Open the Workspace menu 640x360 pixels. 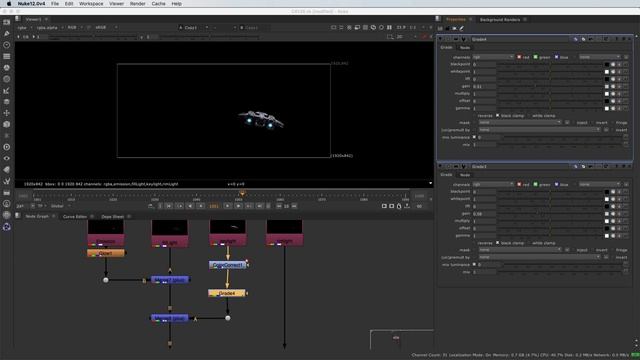[91, 4]
